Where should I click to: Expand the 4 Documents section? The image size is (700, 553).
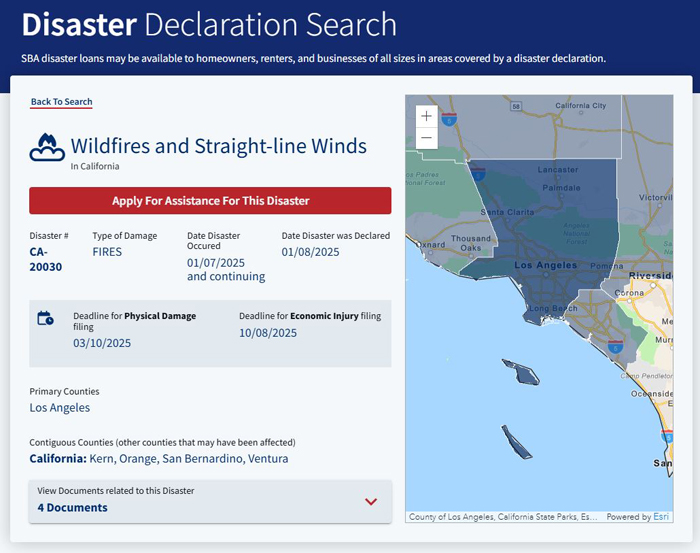pyautogui.click(x=210, y=501)
